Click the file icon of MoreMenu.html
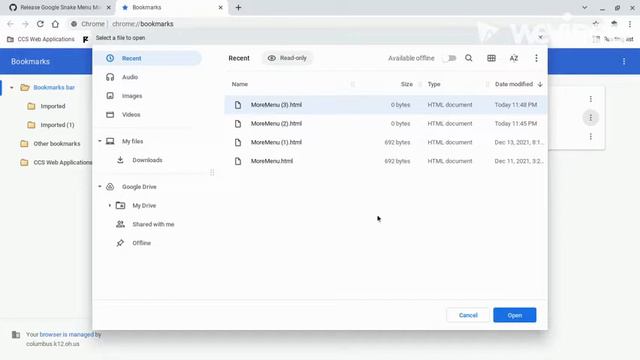The width and height of the screenshot is (640, 360). (238, 161)
